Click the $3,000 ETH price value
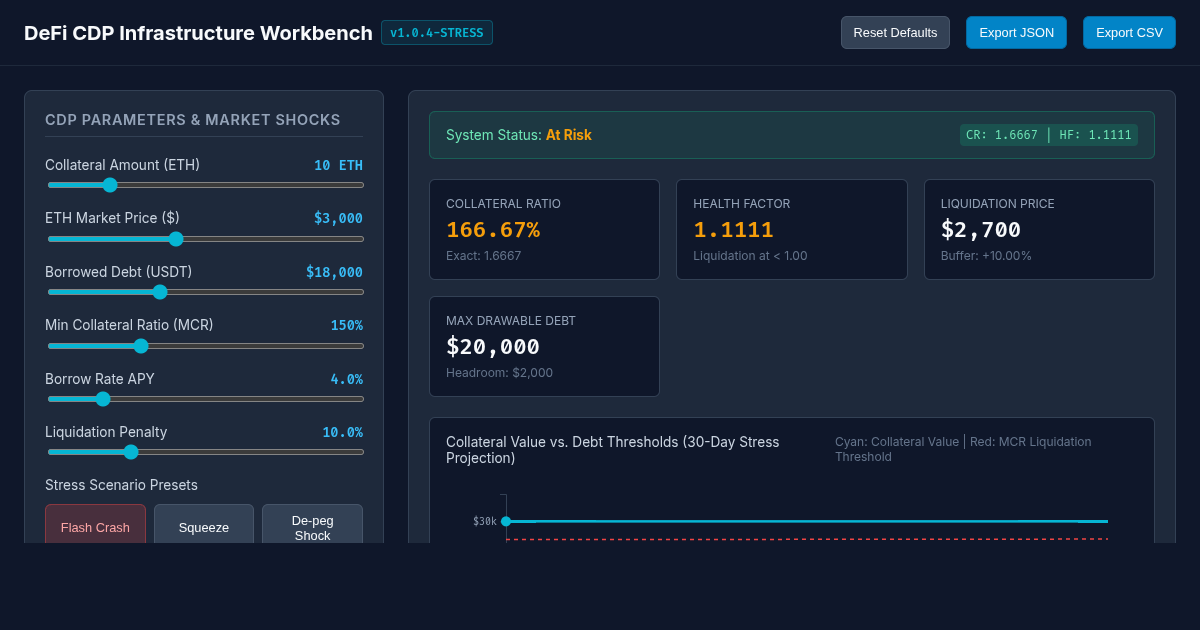Viewport: 1200px width, 630px height. click(x=338, y=218)
